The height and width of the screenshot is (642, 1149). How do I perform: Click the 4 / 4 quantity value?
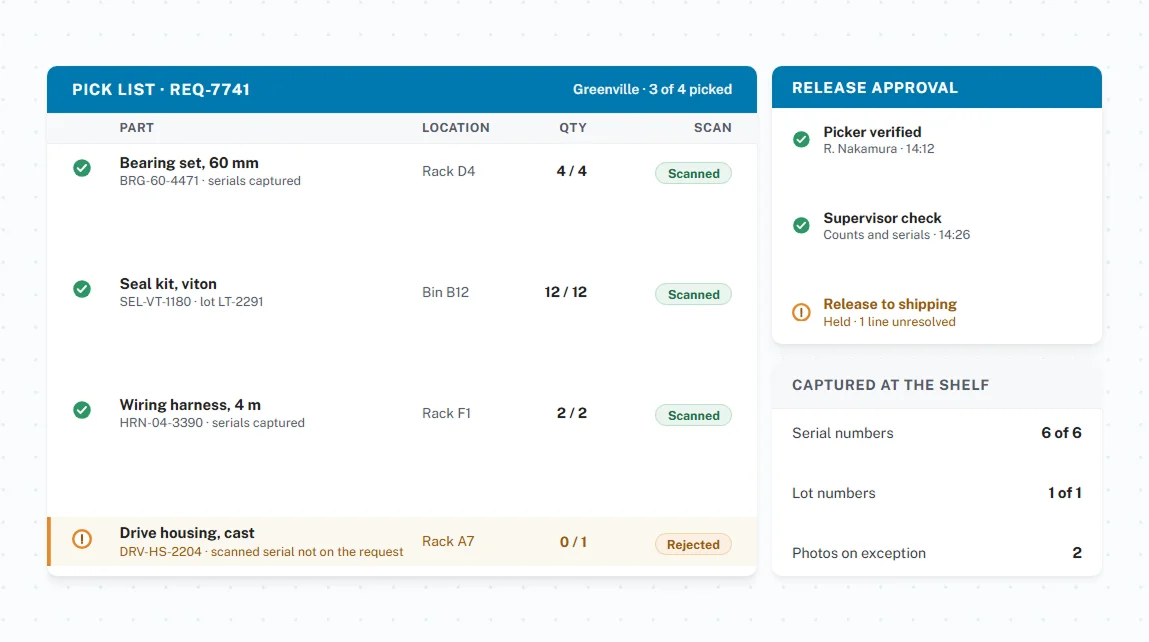572,171
